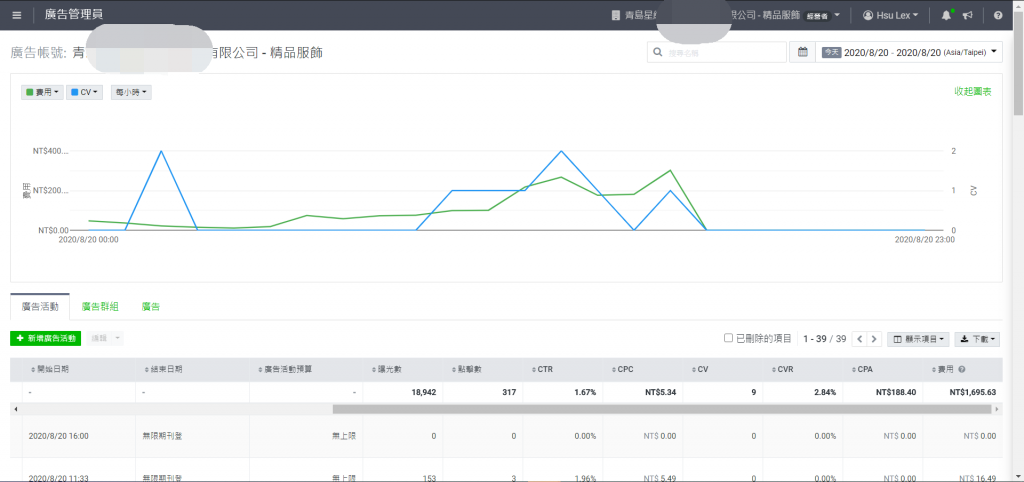1024x482 pixels.
Task: Sort by 曝光數 column header
Action: click(386, 370)
